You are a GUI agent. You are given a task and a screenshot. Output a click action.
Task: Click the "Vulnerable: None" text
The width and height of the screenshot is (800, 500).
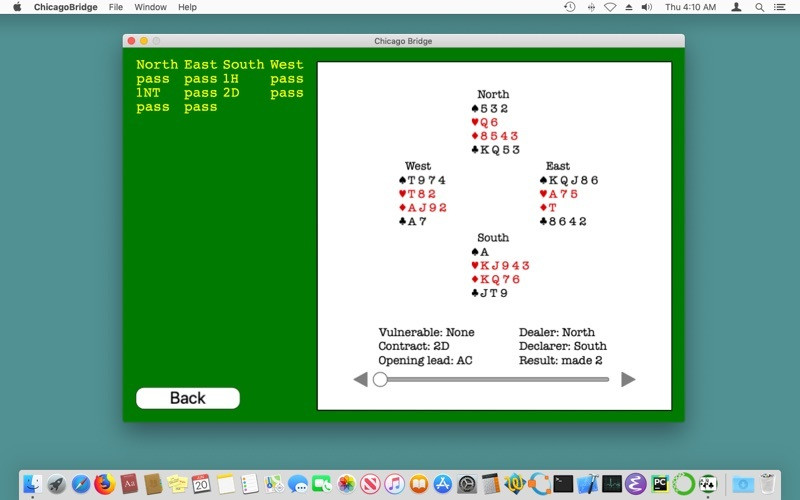[x=427, y=332]
